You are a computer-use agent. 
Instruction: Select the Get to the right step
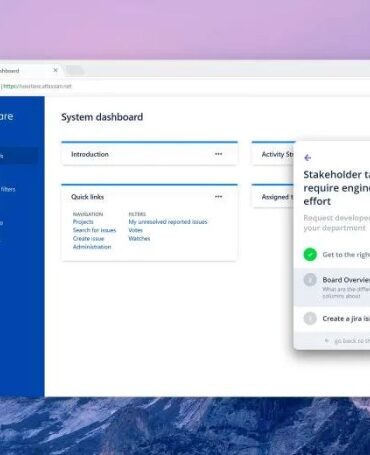click(332, 255)
